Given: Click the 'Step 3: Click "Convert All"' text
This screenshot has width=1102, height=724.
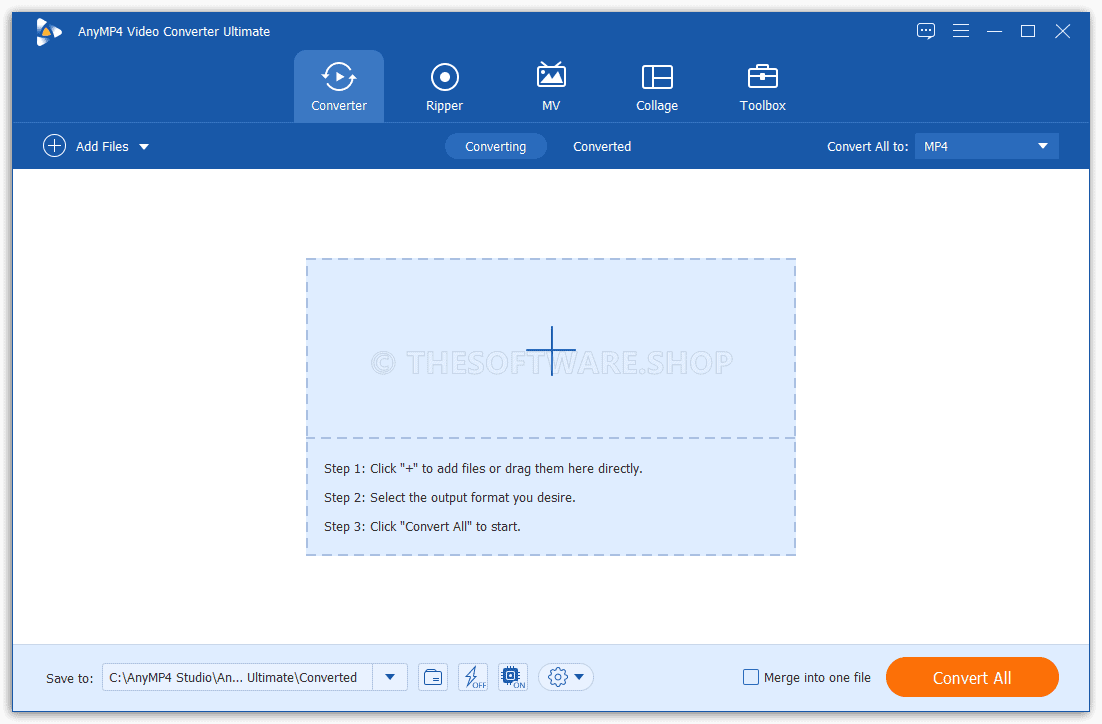Looking at the screenshot, I should click(x=422, y=526).
